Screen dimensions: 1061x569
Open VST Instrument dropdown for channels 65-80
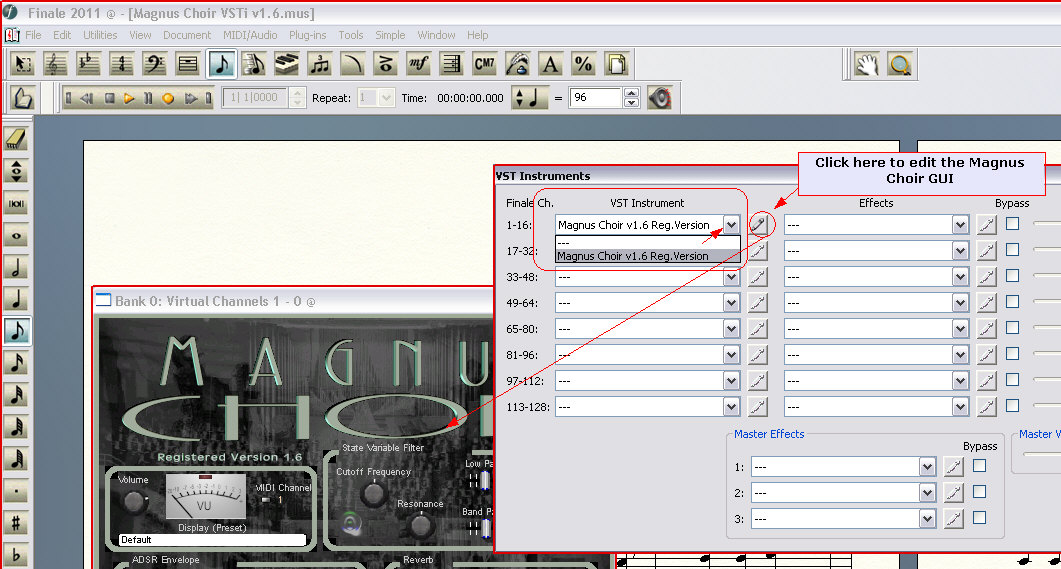[x=731, y=329]
